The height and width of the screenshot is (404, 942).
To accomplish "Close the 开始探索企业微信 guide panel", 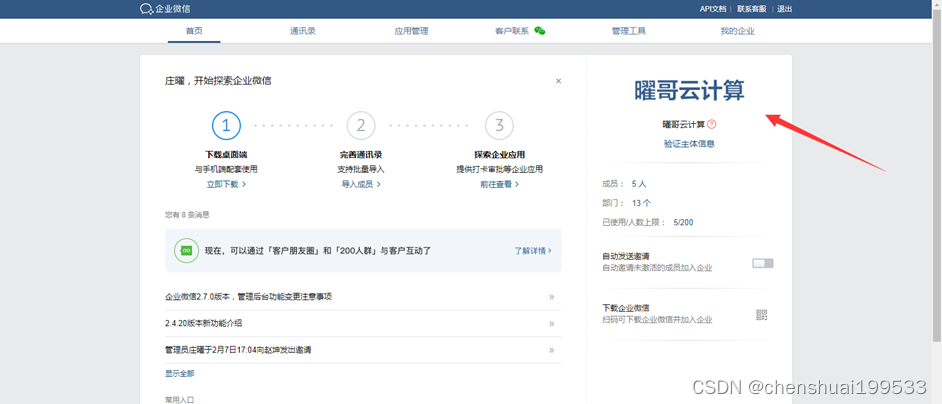I will point(558,81).
